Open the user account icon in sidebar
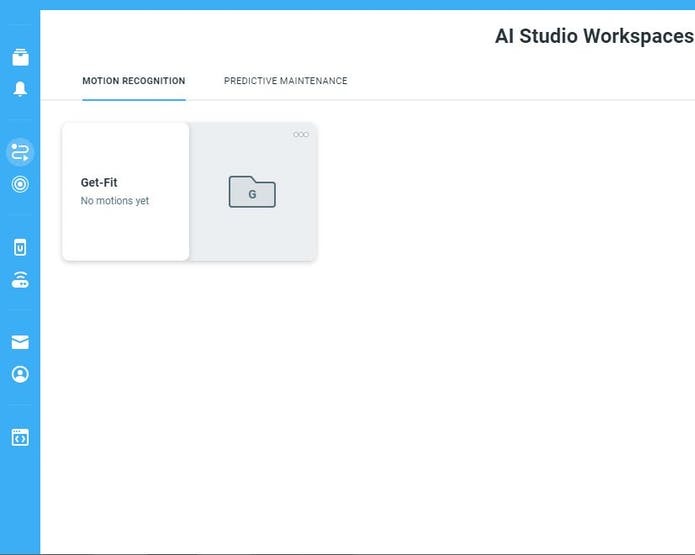 pos(20,374)
